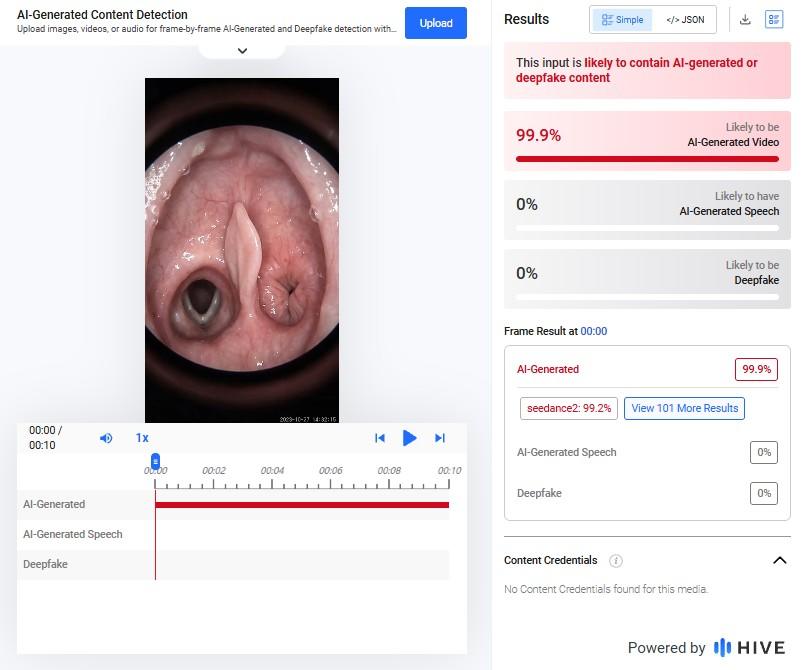Screen dimensions: 807x670
Task: Click the AI-Generated timeline track label
Action: click(54, 504)
